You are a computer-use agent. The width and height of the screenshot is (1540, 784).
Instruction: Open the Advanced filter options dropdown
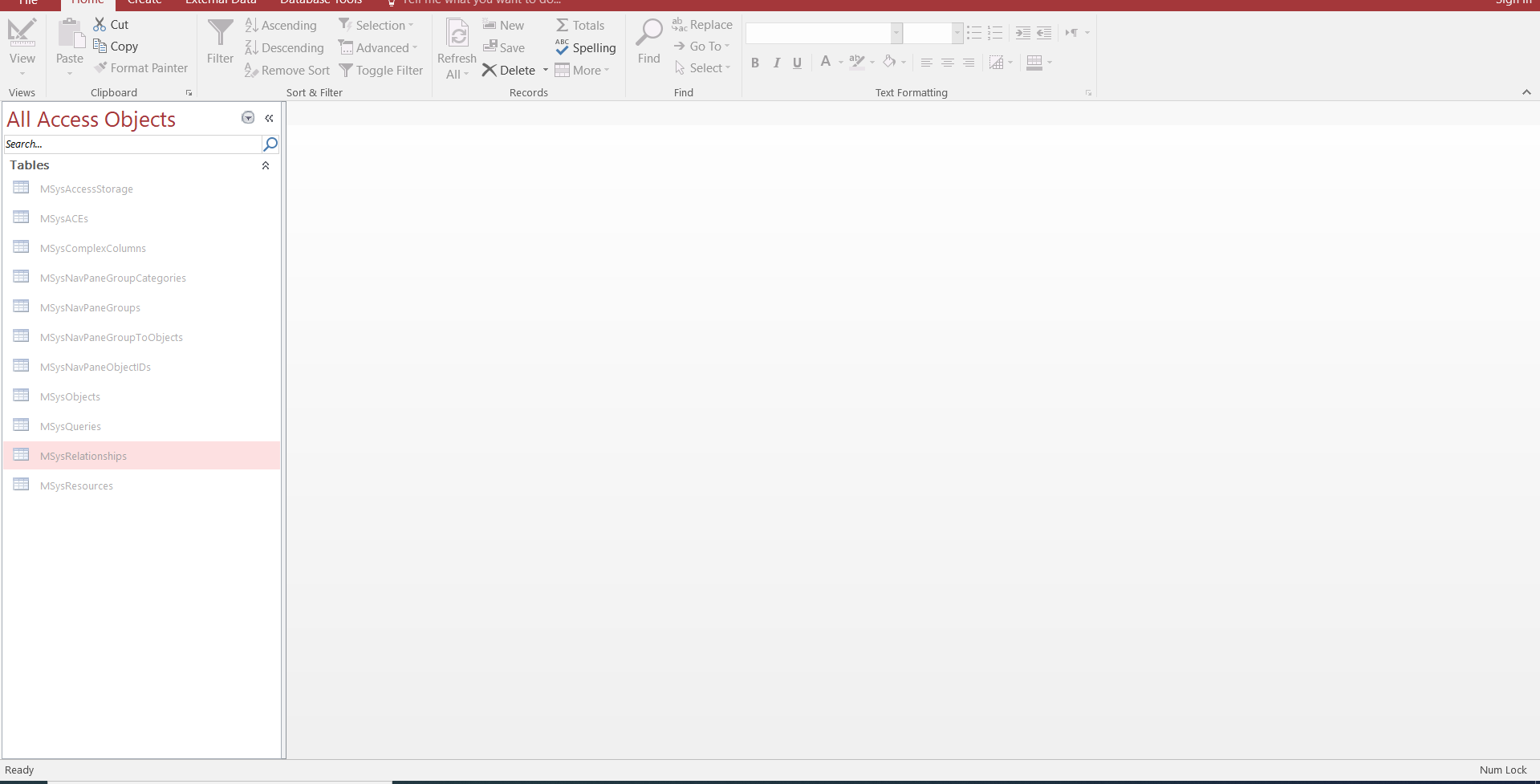point(378,48)
